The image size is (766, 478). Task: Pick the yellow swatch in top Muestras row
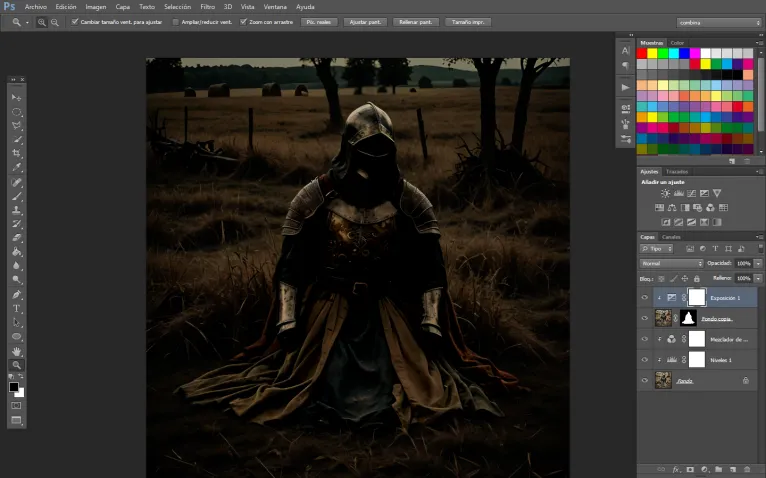(x=653, y=53)
